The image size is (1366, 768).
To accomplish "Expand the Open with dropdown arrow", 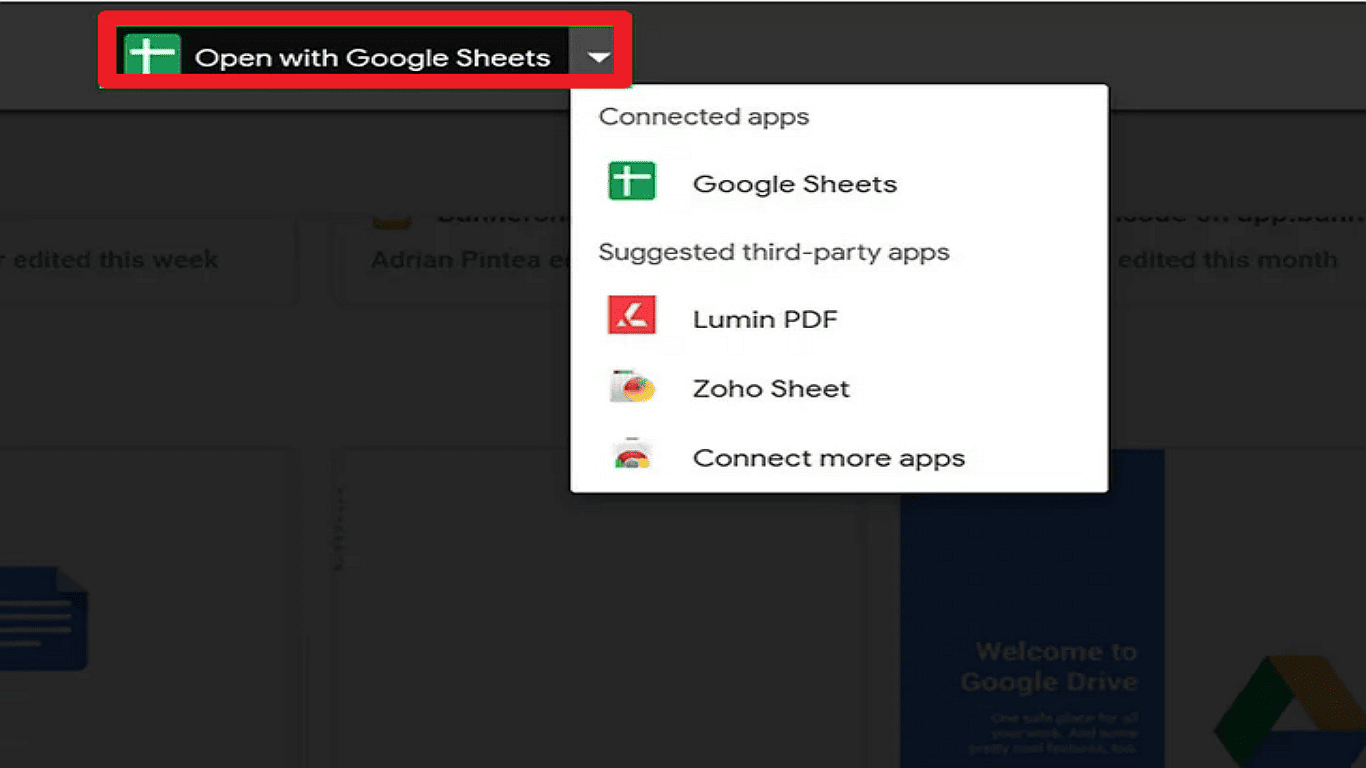I will [x=598, y=57].
